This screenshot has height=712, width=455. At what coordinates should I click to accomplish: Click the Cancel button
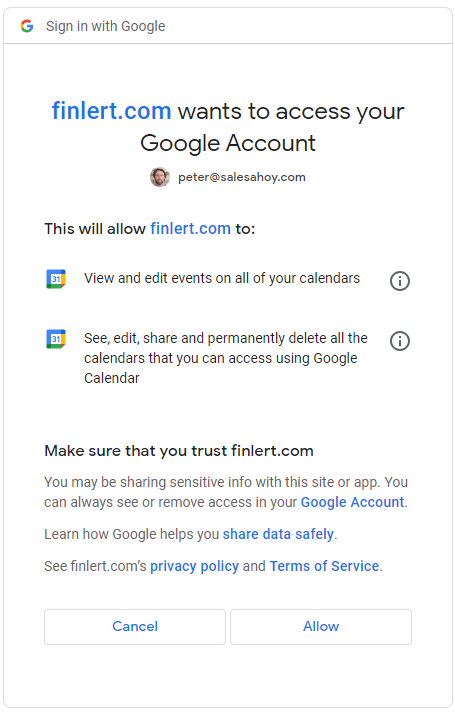(x=135, y=627)
